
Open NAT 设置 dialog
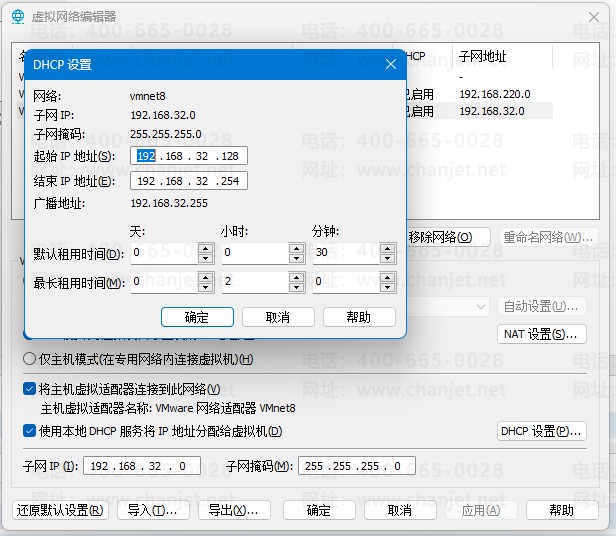coord(542,334)
